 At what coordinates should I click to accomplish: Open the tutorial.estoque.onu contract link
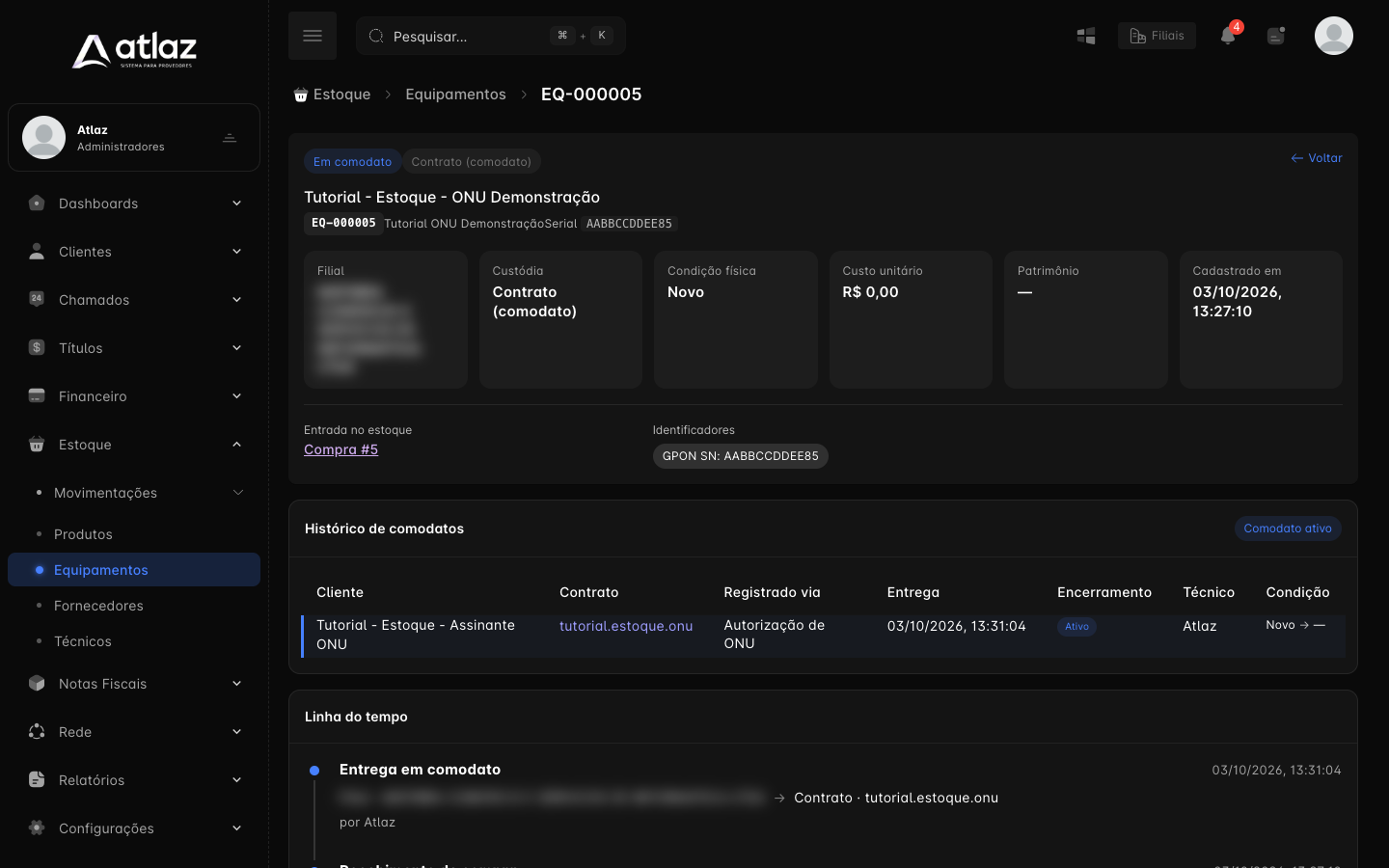pyautogui.click(x=626, y=626)
